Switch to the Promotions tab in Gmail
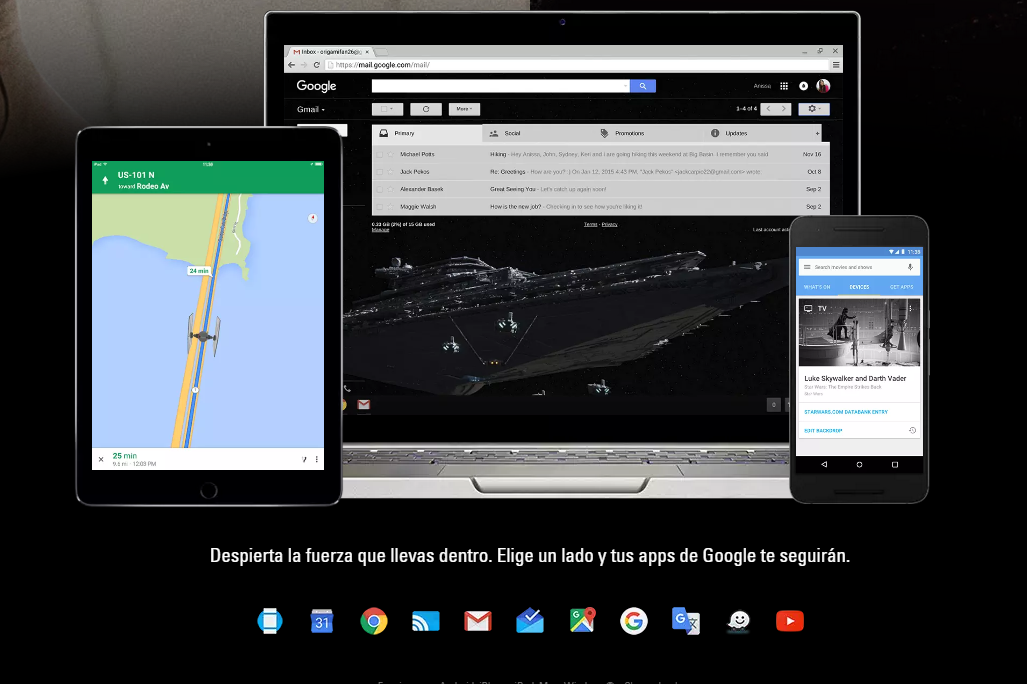 click(x=648, y=133)
